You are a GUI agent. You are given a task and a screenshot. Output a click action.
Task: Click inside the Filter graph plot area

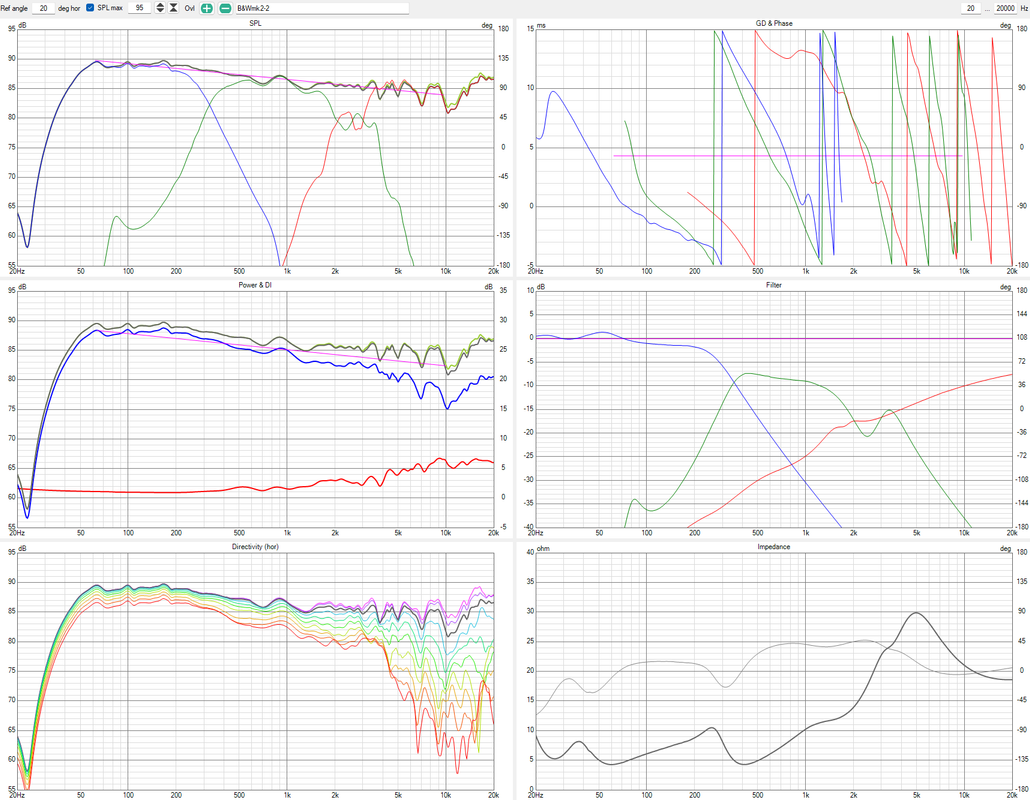click(774, 409)
